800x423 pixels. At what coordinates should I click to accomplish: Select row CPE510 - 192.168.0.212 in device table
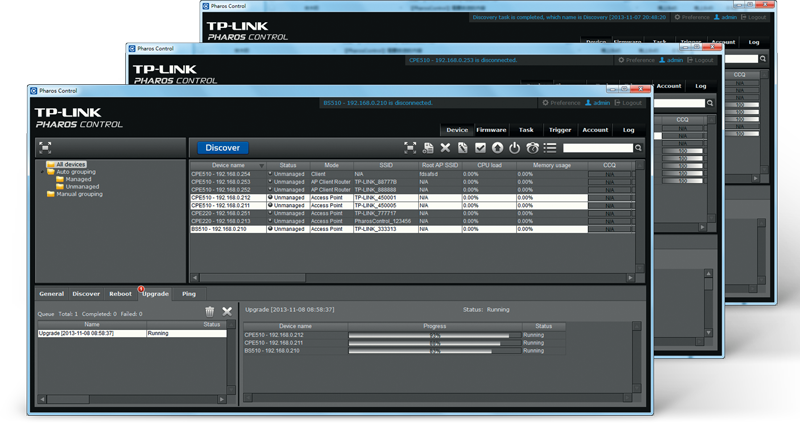pyautogui.click(x=412, y=197)
